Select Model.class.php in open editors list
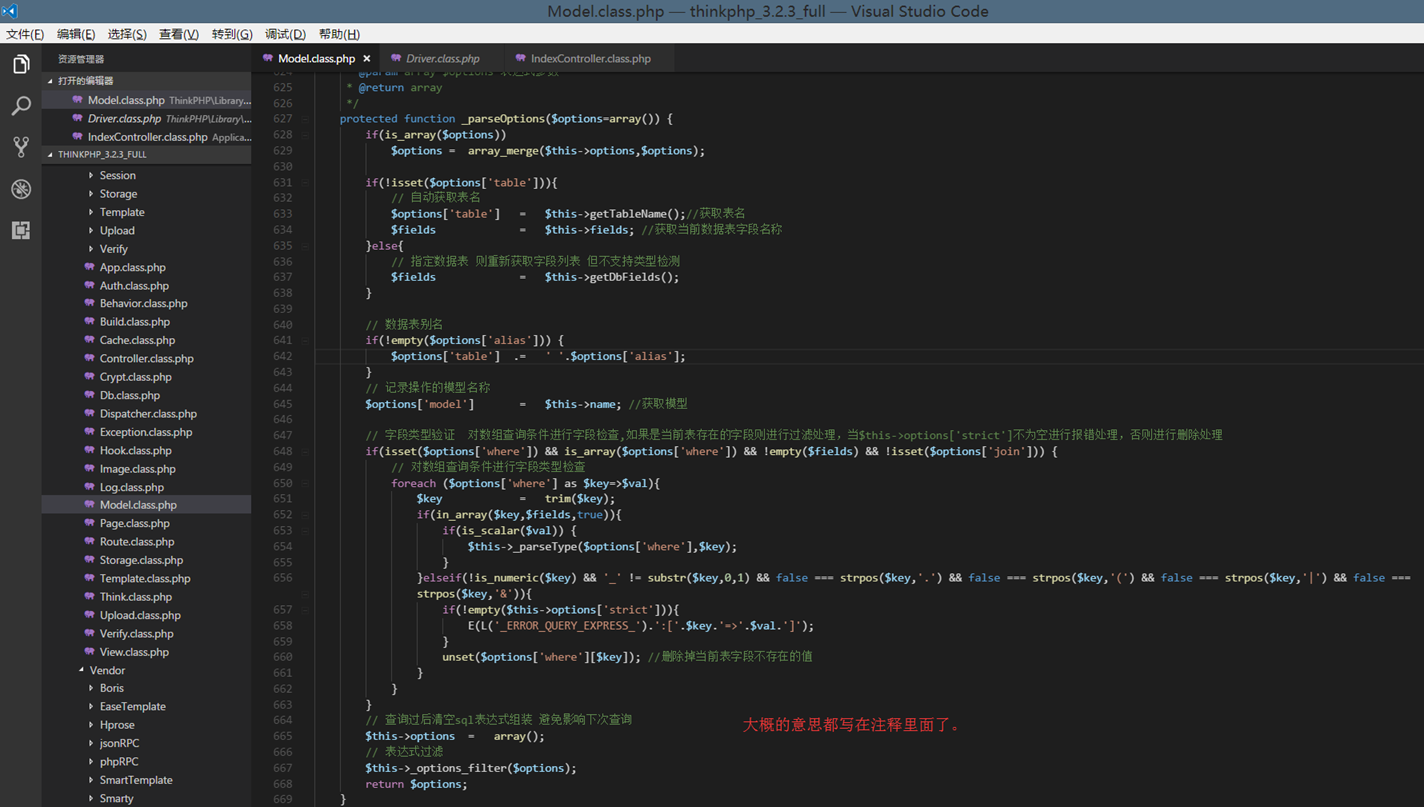The image size is (1424, 807). point(146,100)
